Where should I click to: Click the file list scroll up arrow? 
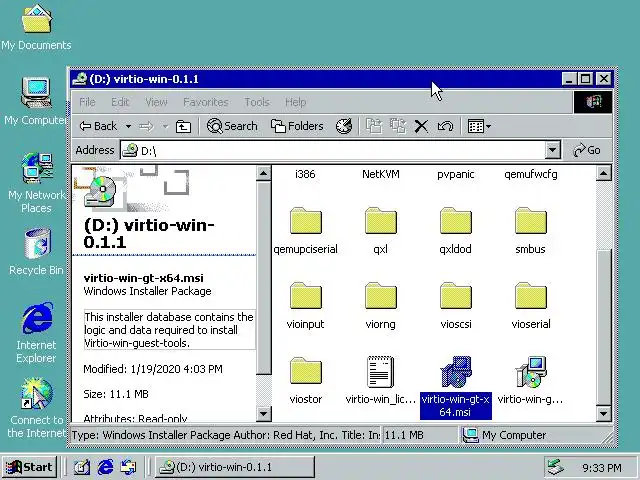pos(603,173)
